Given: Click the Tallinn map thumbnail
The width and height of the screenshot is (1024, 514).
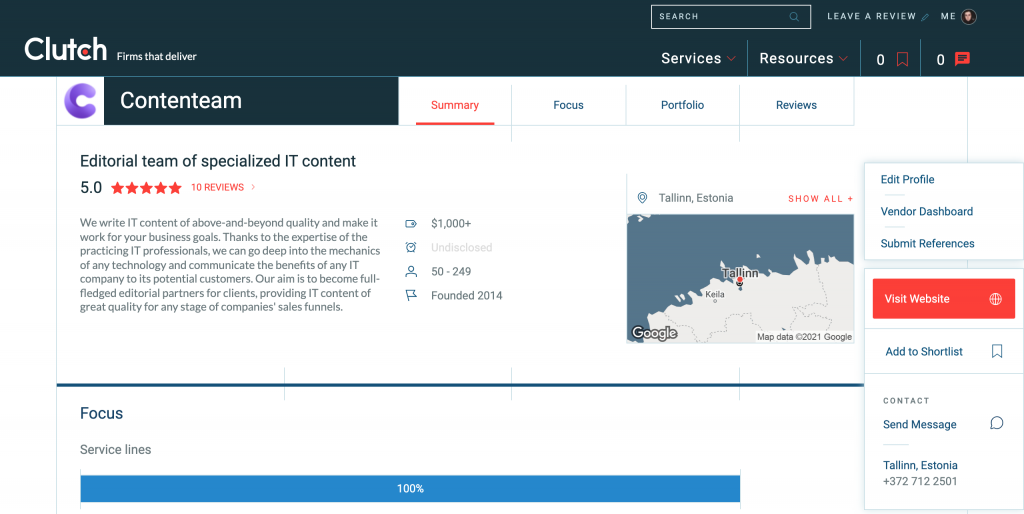Looking at the screenshot, I should tap(740, 278).
